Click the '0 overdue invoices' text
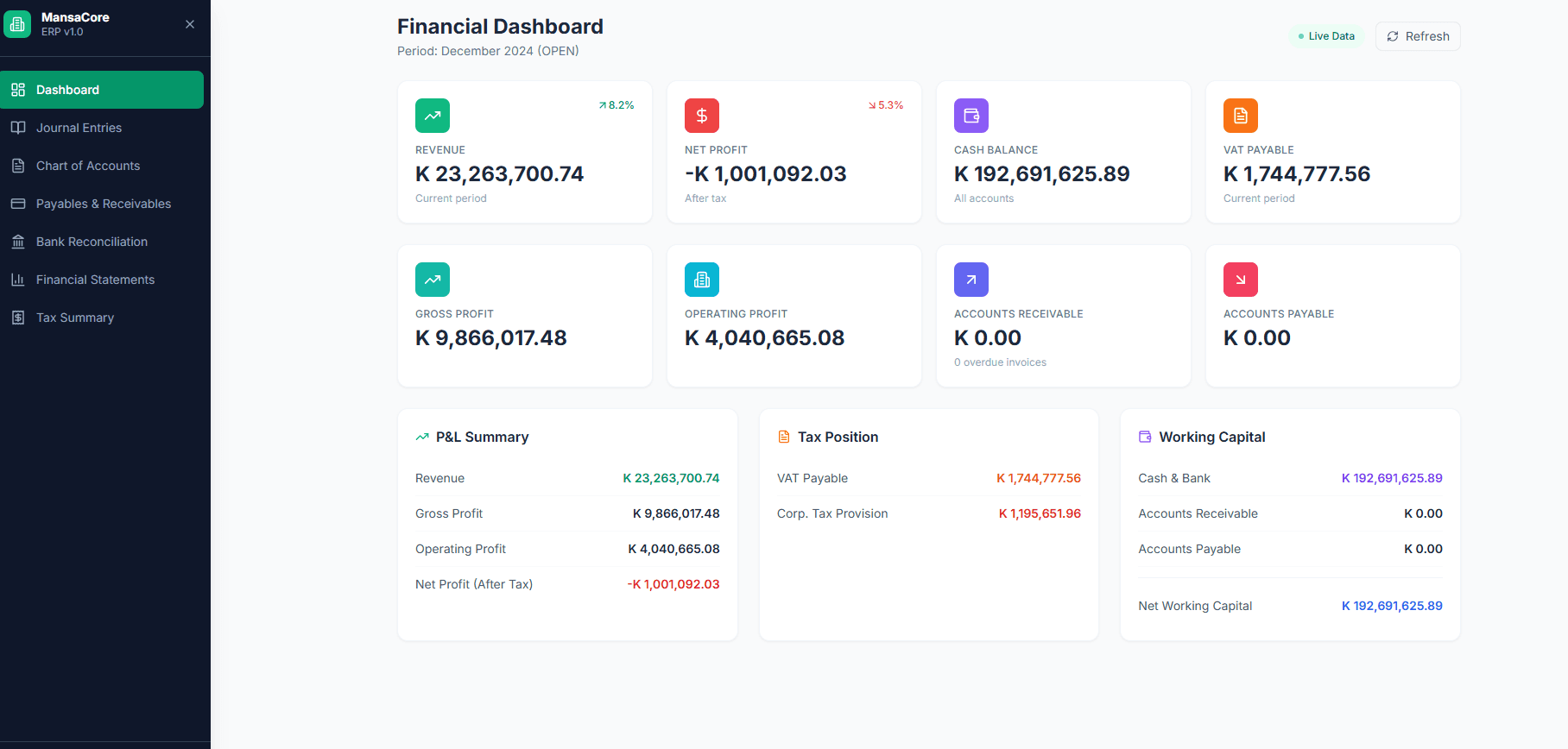 point(1000,362)
